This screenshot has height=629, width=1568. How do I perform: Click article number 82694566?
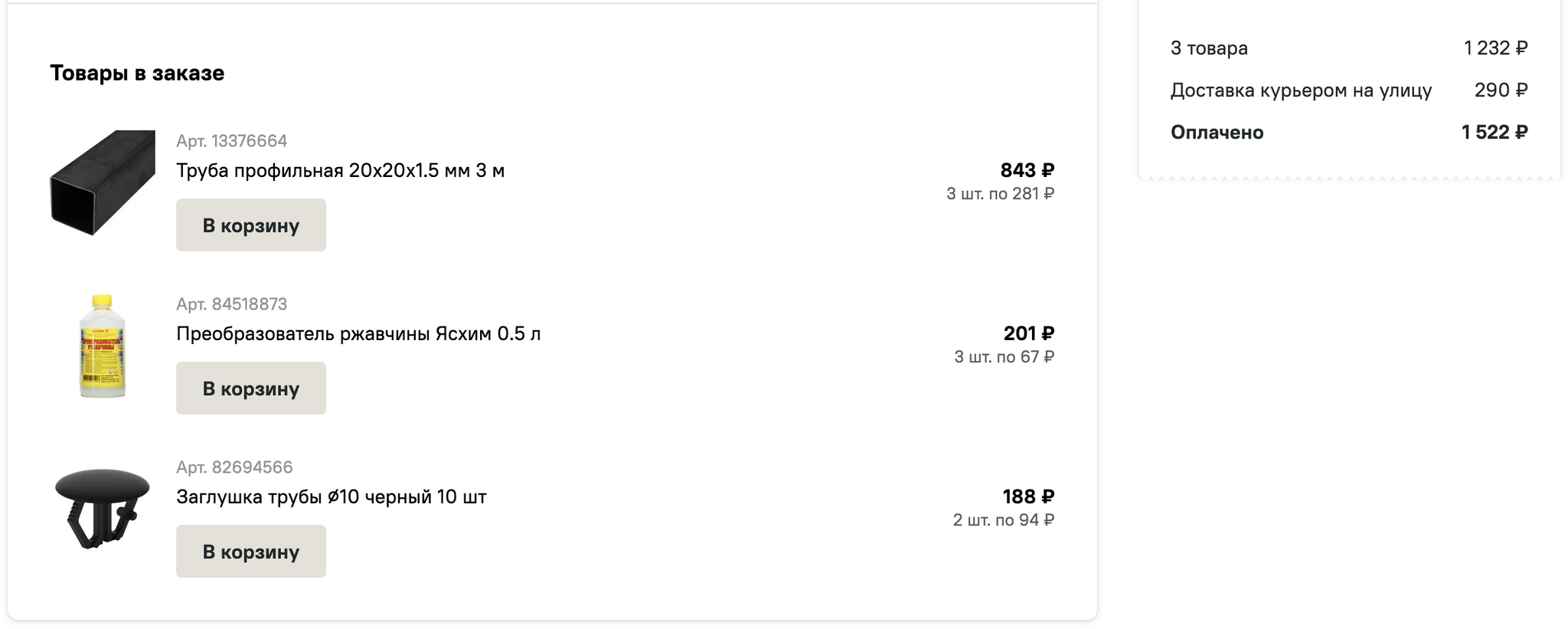[234, 467]
